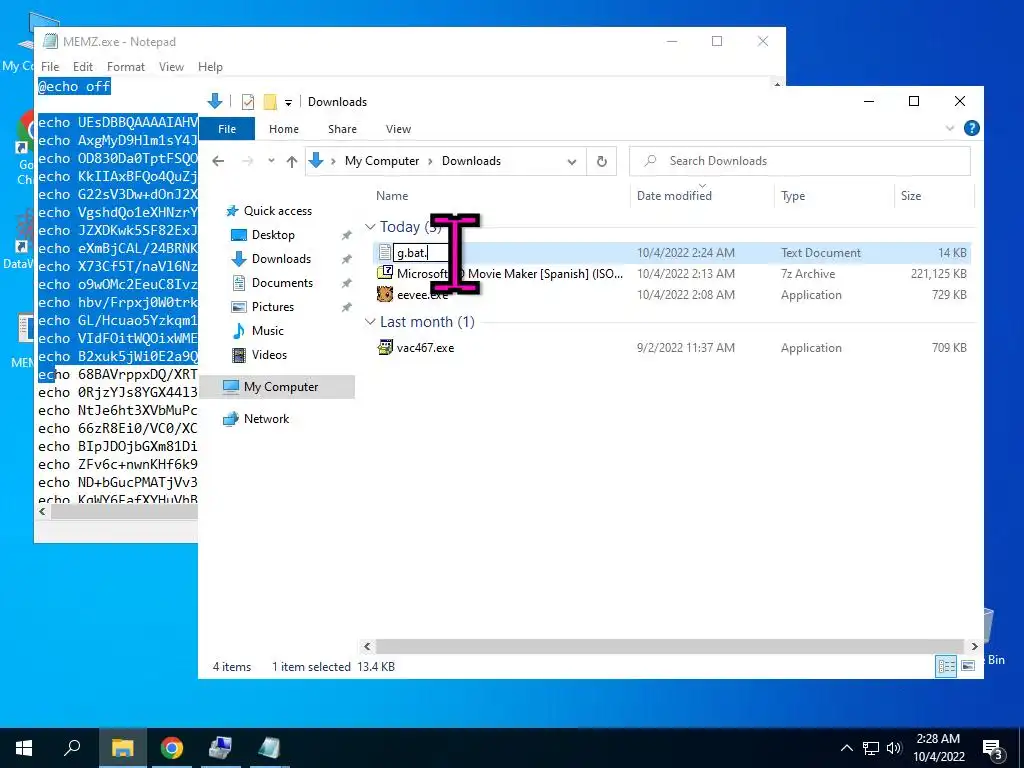The image size is (1024, 768).
Task: Collapse the Last month group
Action: [x=370, y=322]
